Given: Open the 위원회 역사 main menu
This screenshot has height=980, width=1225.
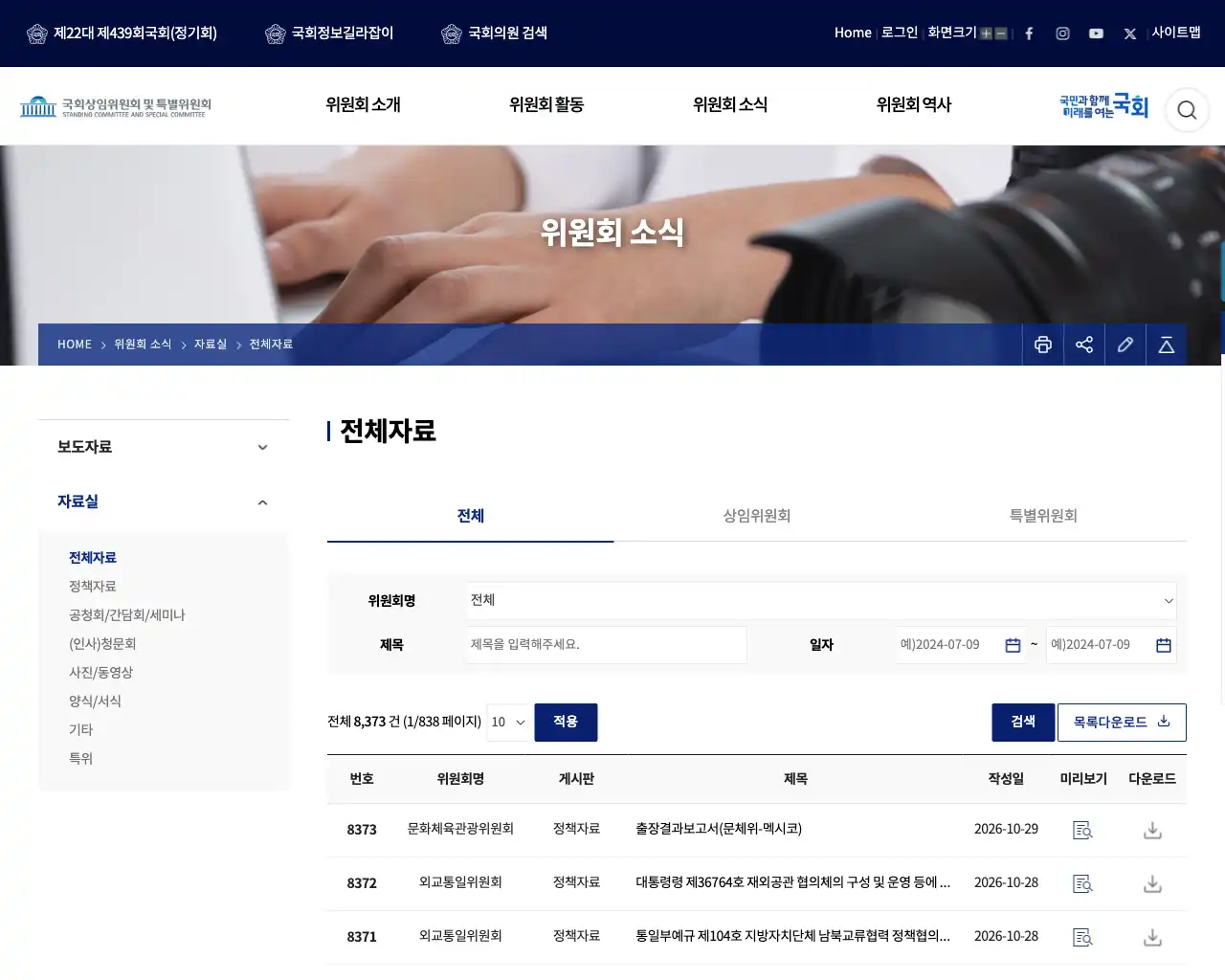Looking at the screenshot, I should [x=914, y=105].
